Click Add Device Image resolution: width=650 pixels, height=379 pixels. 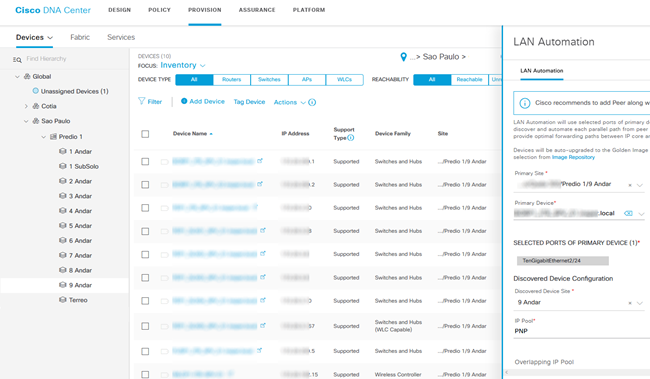pos(203,102)
